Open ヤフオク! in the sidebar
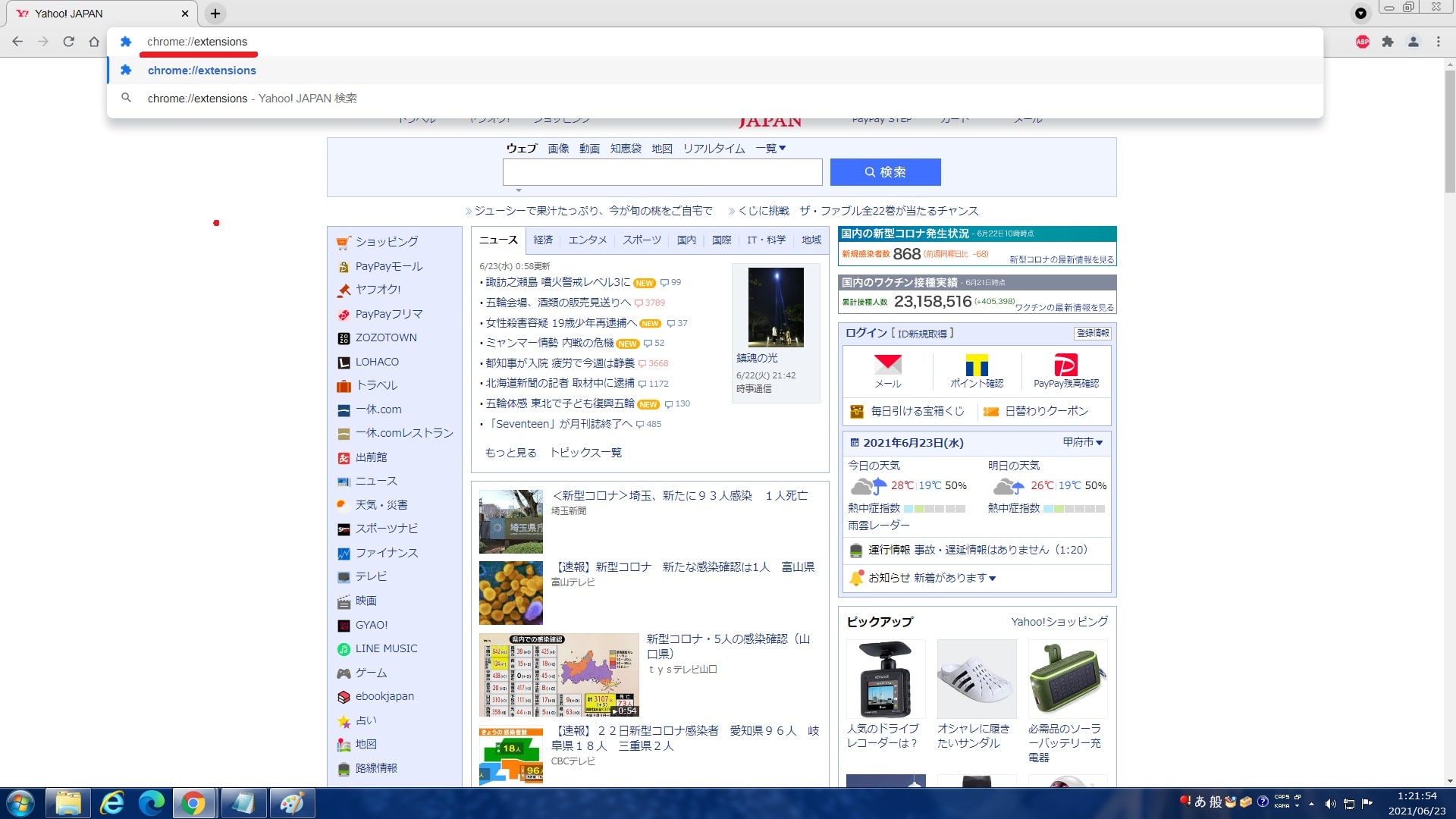Viewport: 1456px width, 819px height. [378, 290]
